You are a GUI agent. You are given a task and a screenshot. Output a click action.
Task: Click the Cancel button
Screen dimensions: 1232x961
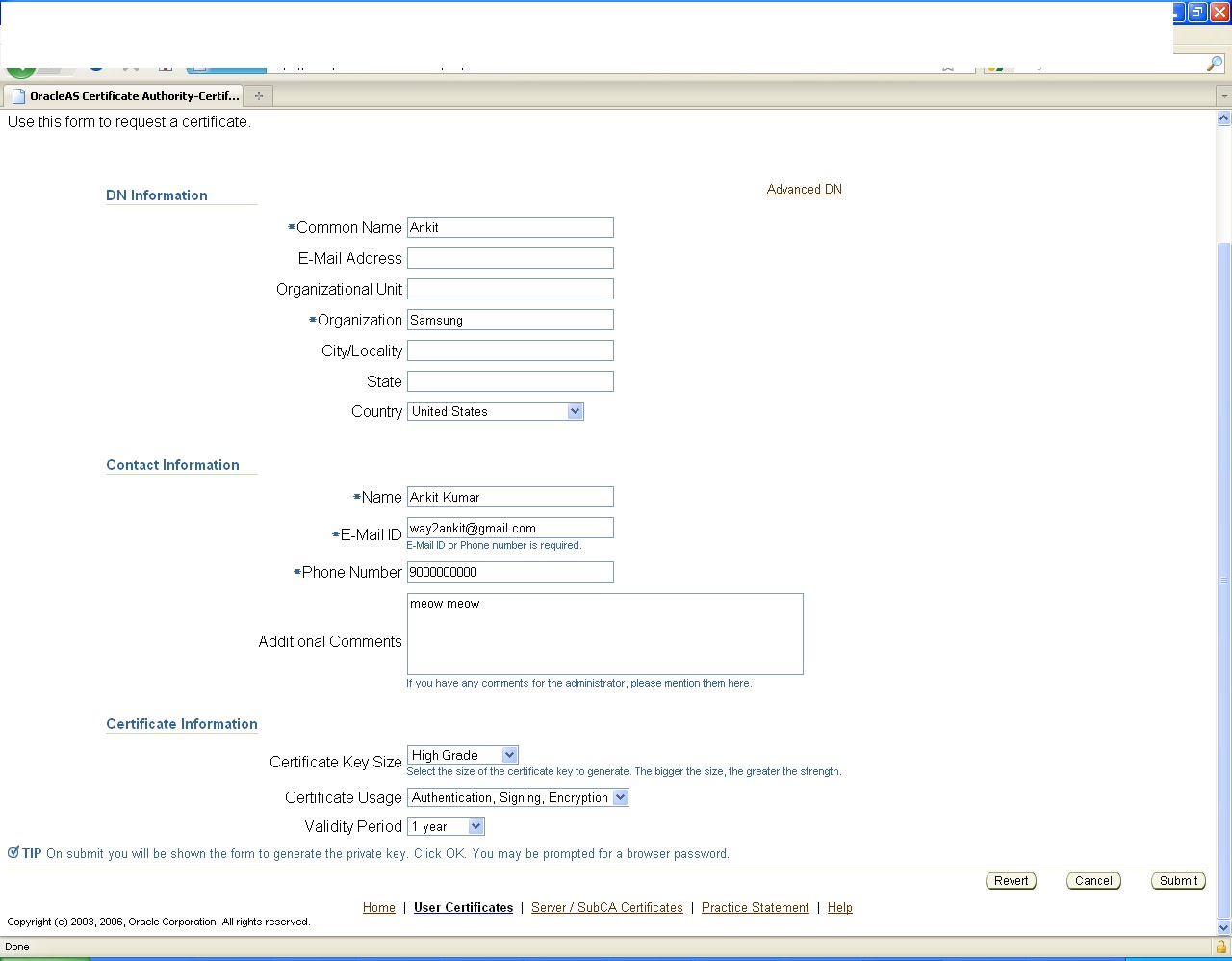(x=1093, y=881)
